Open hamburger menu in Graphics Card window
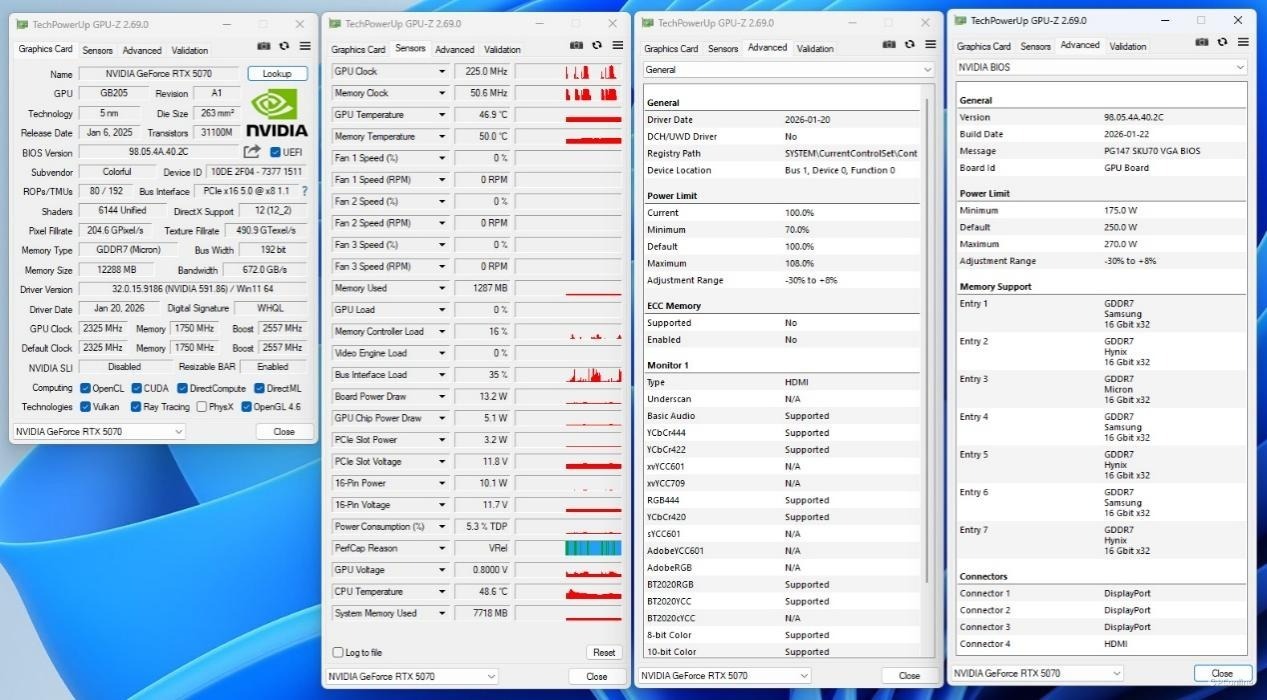Viewport: 1267px width, 700px height. pyautogui.click(x=305, y=46)
